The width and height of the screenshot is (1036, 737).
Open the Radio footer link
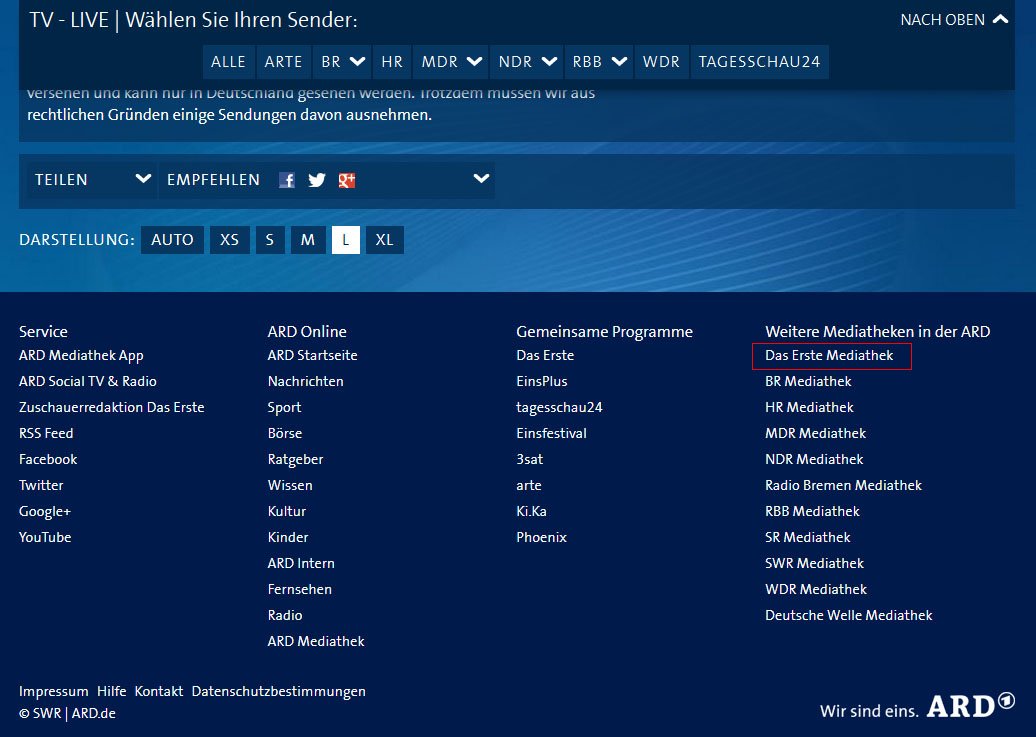point(285,615)
